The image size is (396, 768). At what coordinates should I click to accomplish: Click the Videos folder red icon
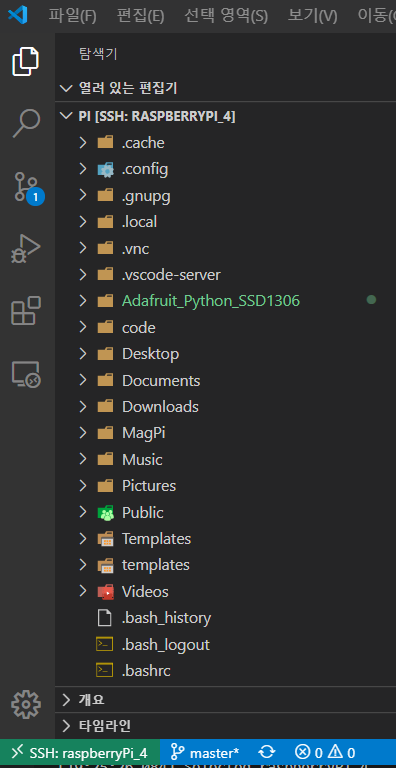click(105, 592)
